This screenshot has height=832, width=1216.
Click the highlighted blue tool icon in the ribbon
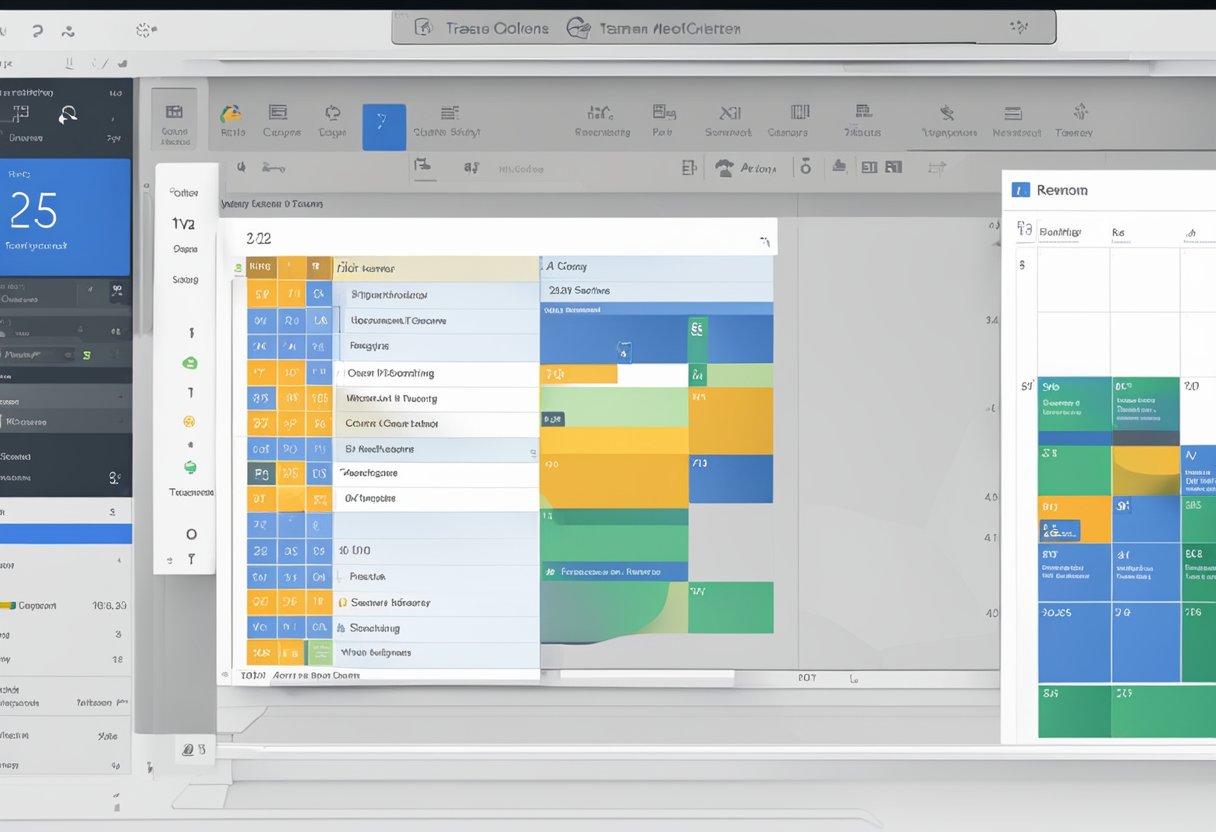[384, 126]
